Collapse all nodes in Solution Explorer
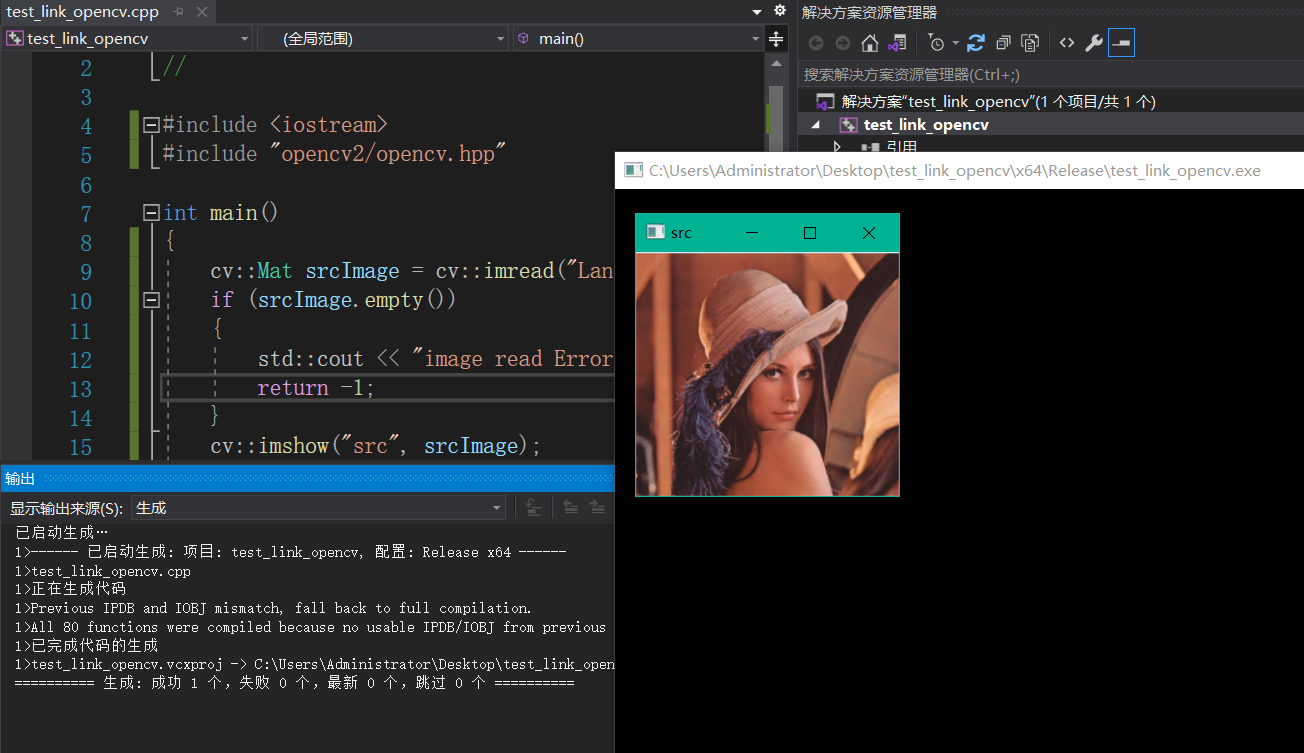The width and height of the screenshot is (1304, 753). 1003,43
